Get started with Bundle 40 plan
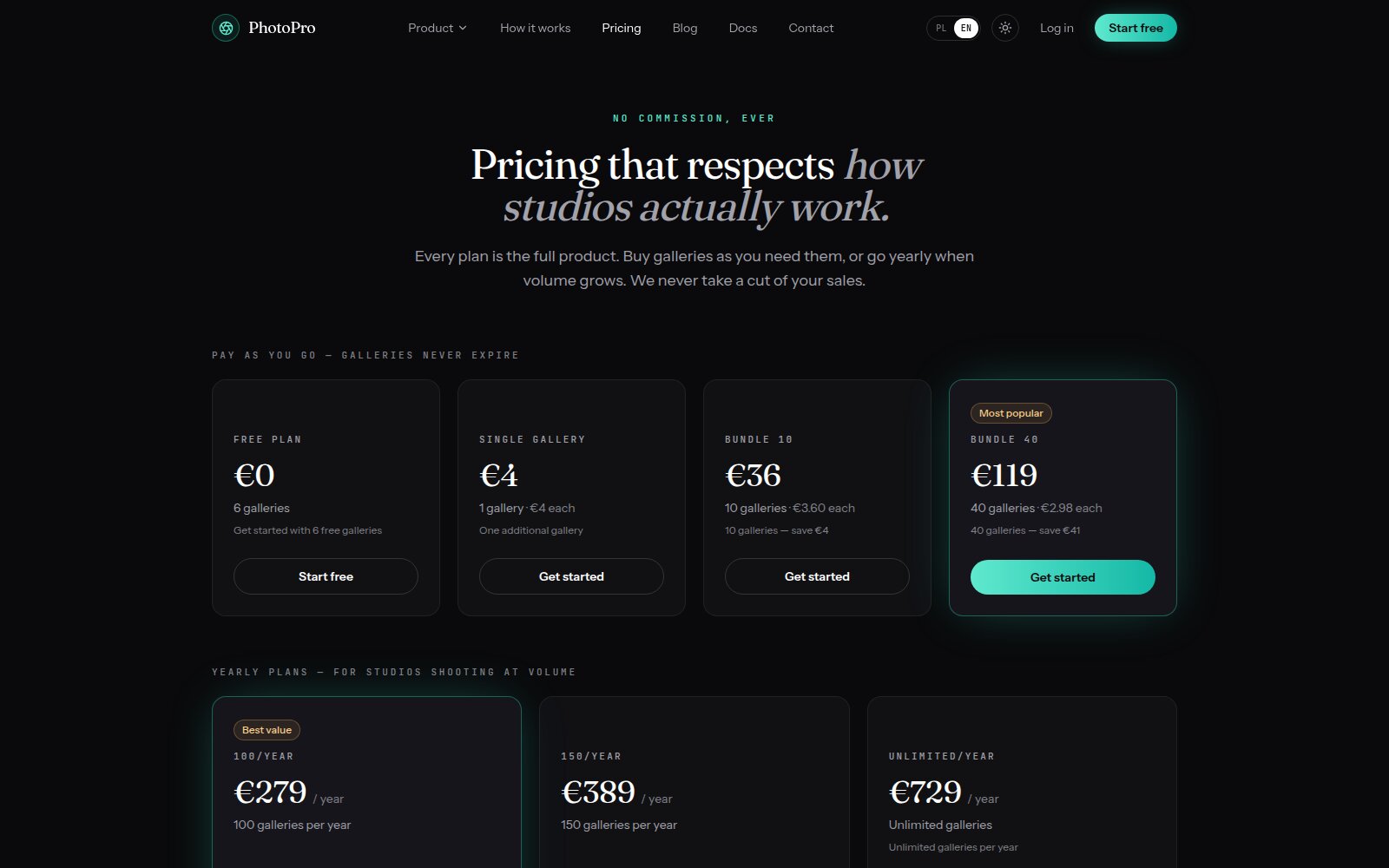Viewport: 1389px width, 868px height. [1063, 577]
